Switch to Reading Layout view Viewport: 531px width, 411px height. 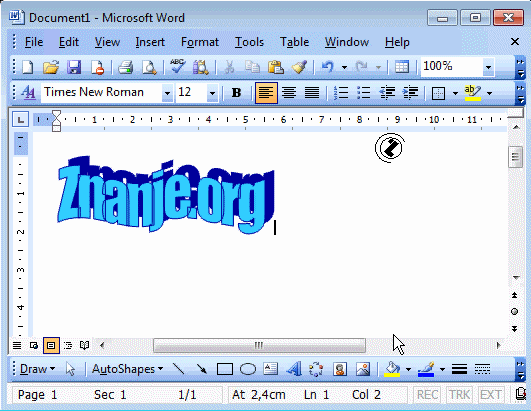tap(84, 345)
